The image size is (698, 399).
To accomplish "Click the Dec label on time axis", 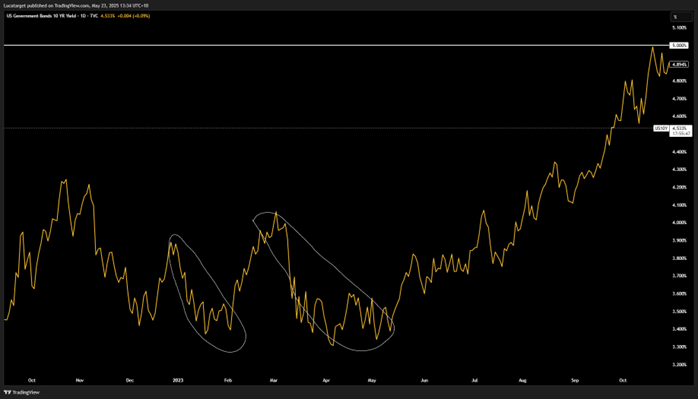I will coord(130,380).
